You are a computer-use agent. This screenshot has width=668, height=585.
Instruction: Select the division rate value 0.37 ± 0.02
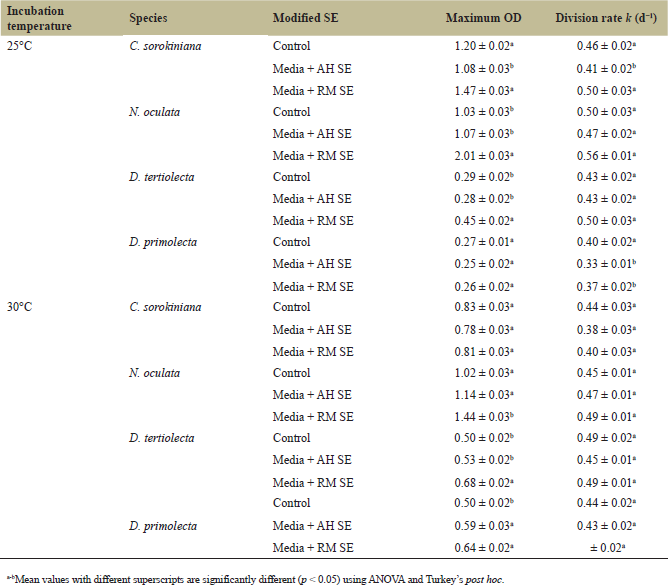[x=603, y=286]
